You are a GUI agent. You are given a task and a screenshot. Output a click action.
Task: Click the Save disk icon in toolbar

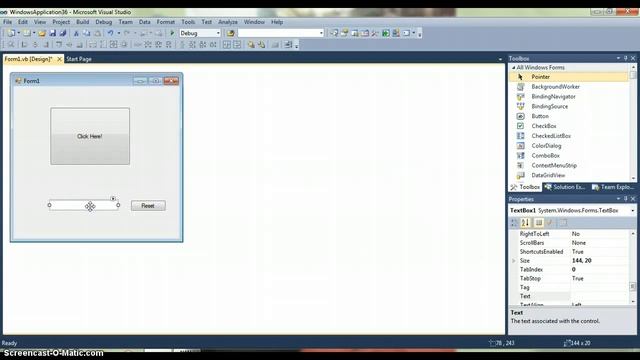click(x=53, y=33)
